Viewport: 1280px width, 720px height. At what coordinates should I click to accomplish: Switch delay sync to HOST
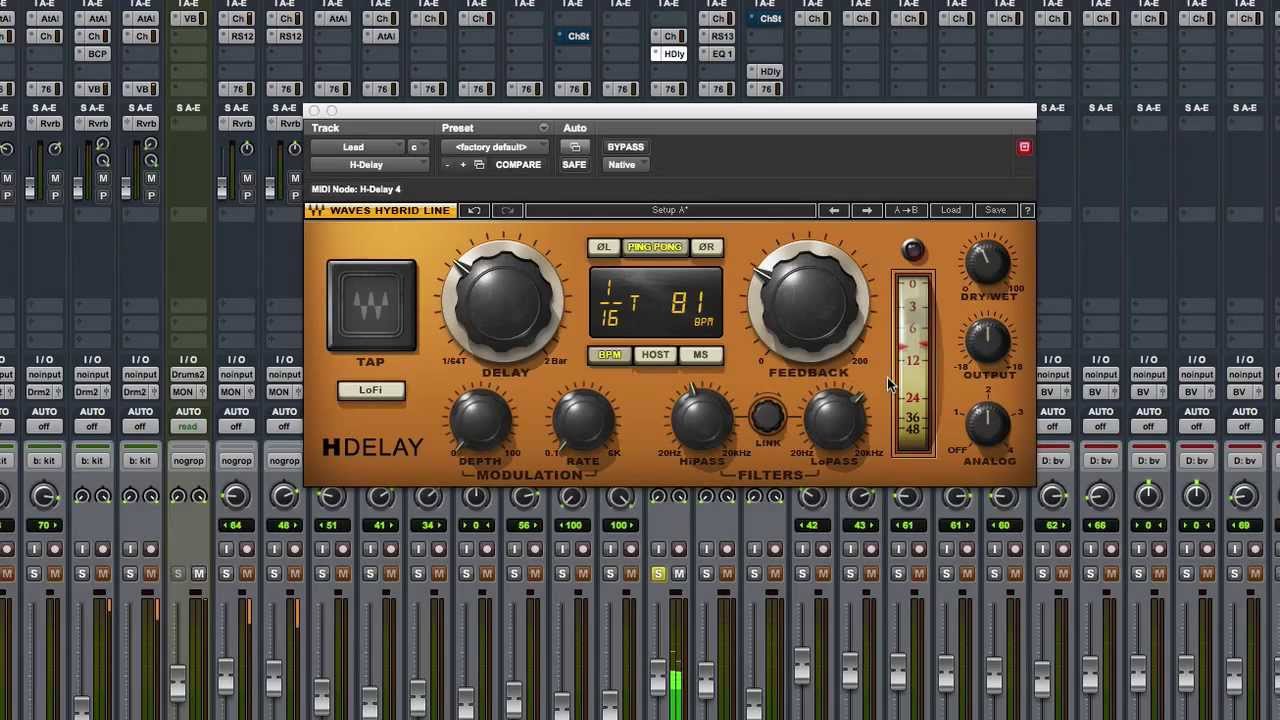point(655,355)
